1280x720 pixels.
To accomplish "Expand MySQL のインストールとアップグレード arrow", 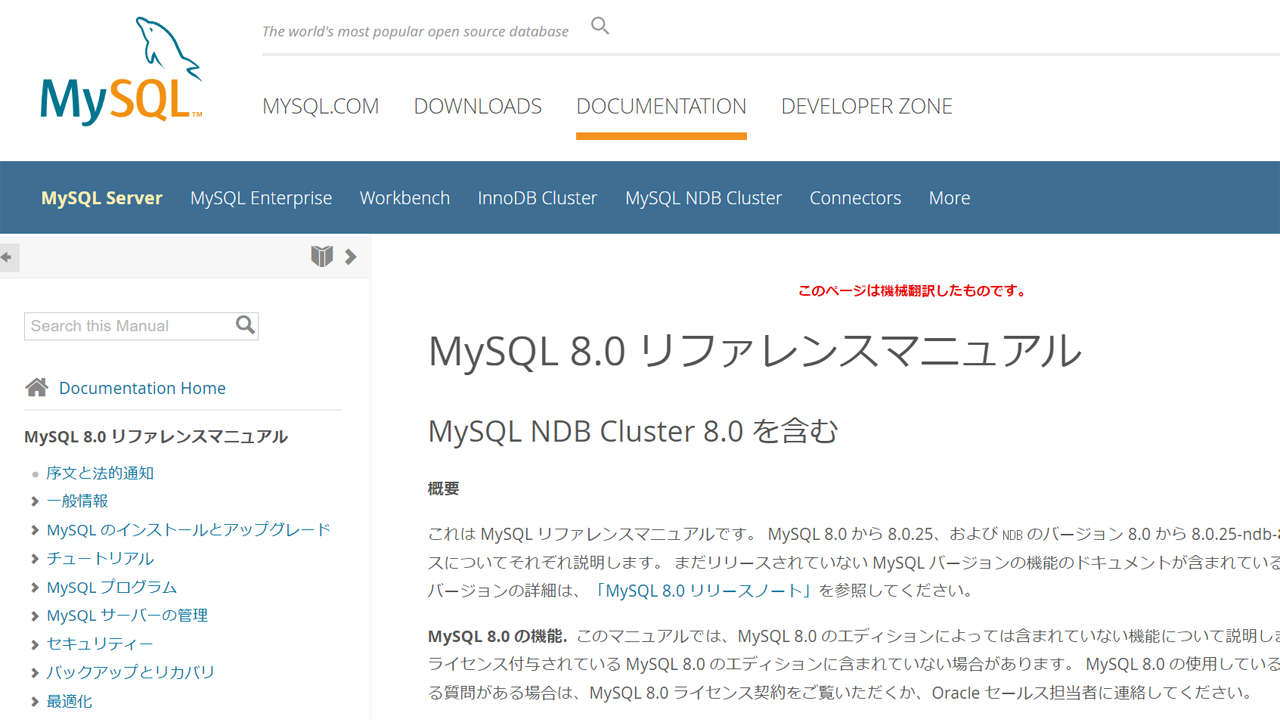I will click(35, 530).
